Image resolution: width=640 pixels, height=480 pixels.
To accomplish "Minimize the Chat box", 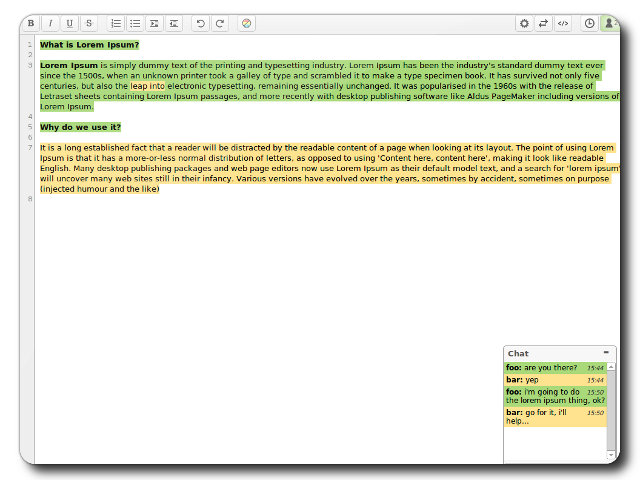I will [x=606, y=353].
